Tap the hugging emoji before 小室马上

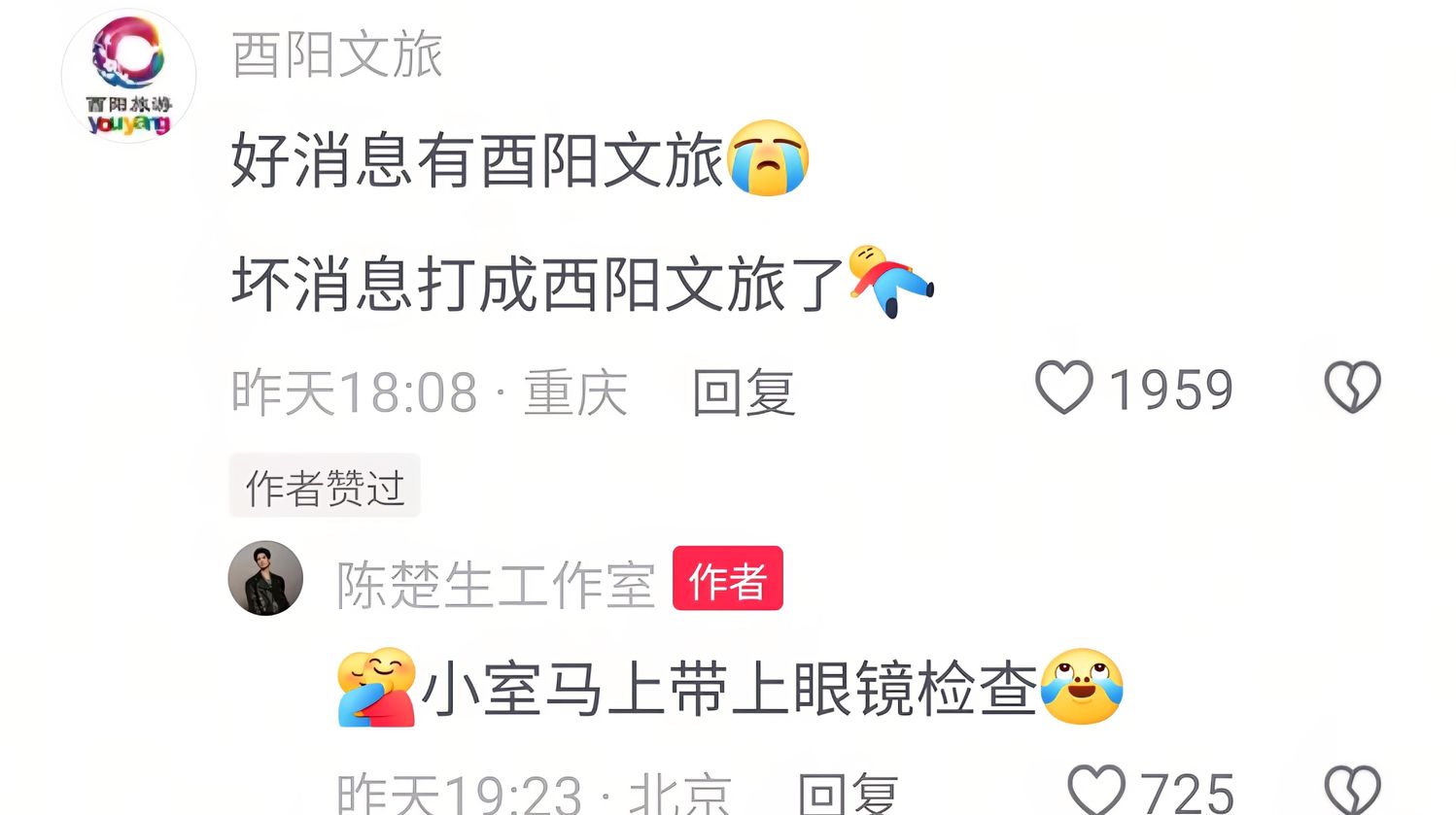pos(377,688)
